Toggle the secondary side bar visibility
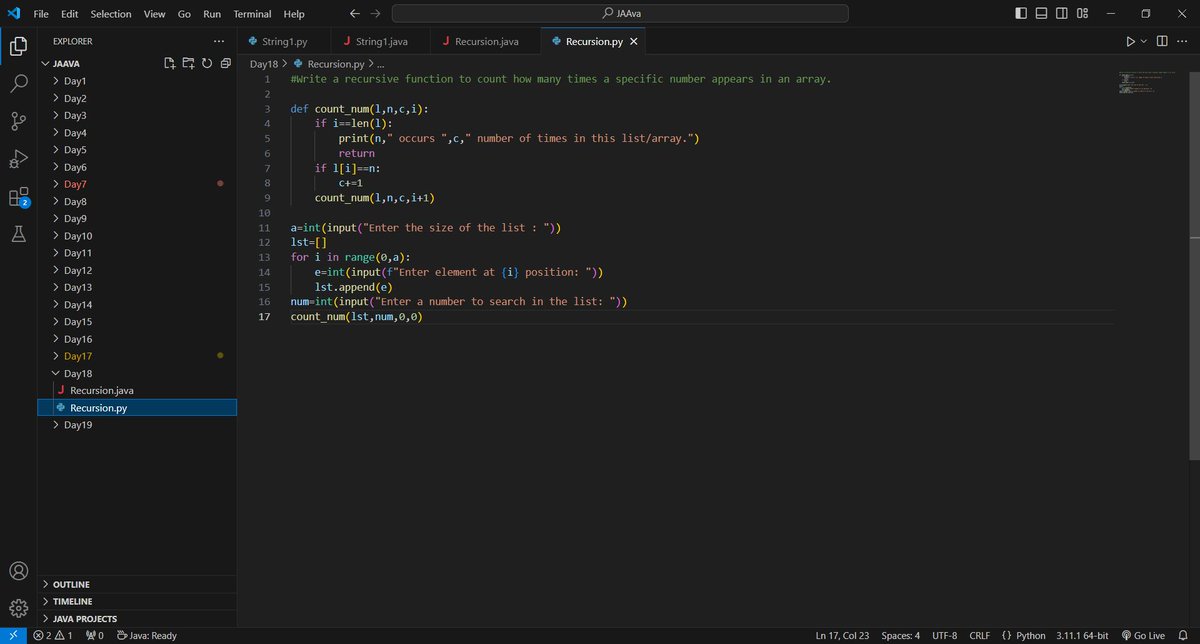 coord(1061,13)
